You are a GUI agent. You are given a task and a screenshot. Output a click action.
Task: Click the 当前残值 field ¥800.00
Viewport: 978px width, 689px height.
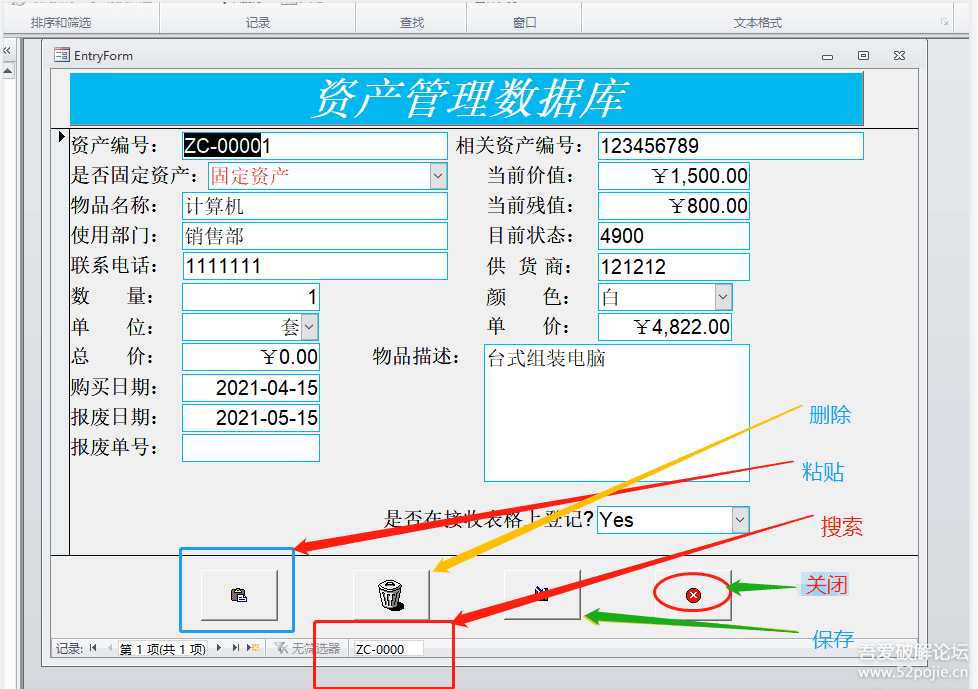click(674, 206)
